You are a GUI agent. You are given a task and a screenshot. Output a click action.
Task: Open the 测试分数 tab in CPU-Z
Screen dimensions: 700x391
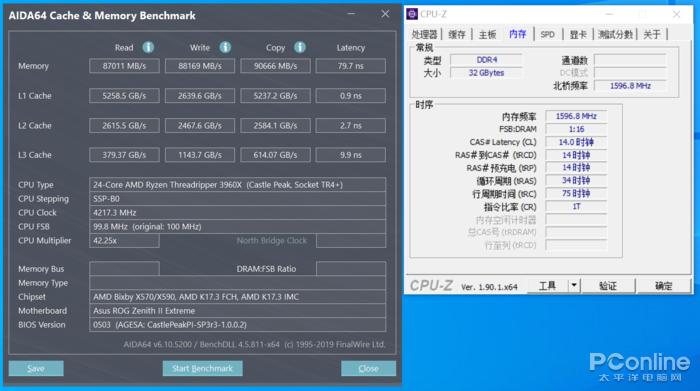point(616,34)
